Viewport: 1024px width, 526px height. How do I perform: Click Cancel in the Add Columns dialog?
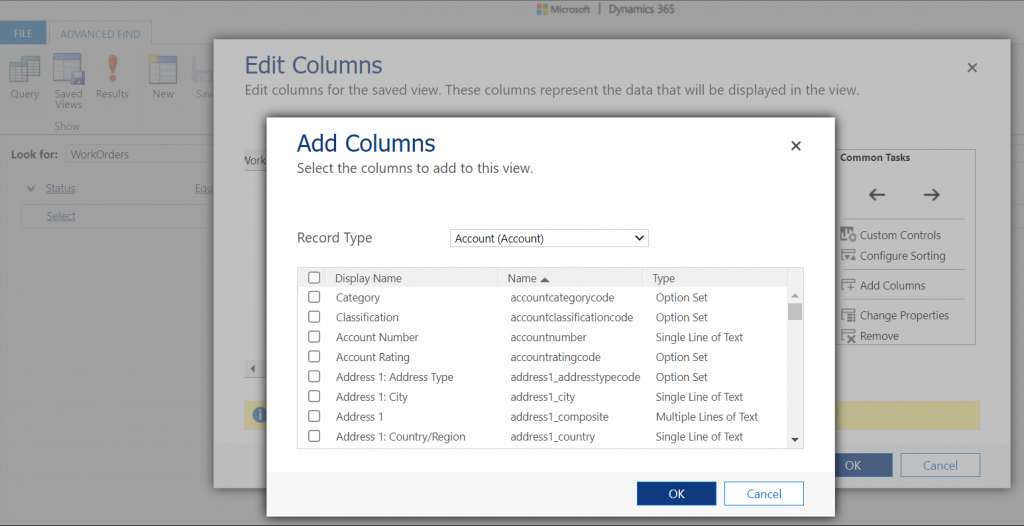tap(763, 494)
